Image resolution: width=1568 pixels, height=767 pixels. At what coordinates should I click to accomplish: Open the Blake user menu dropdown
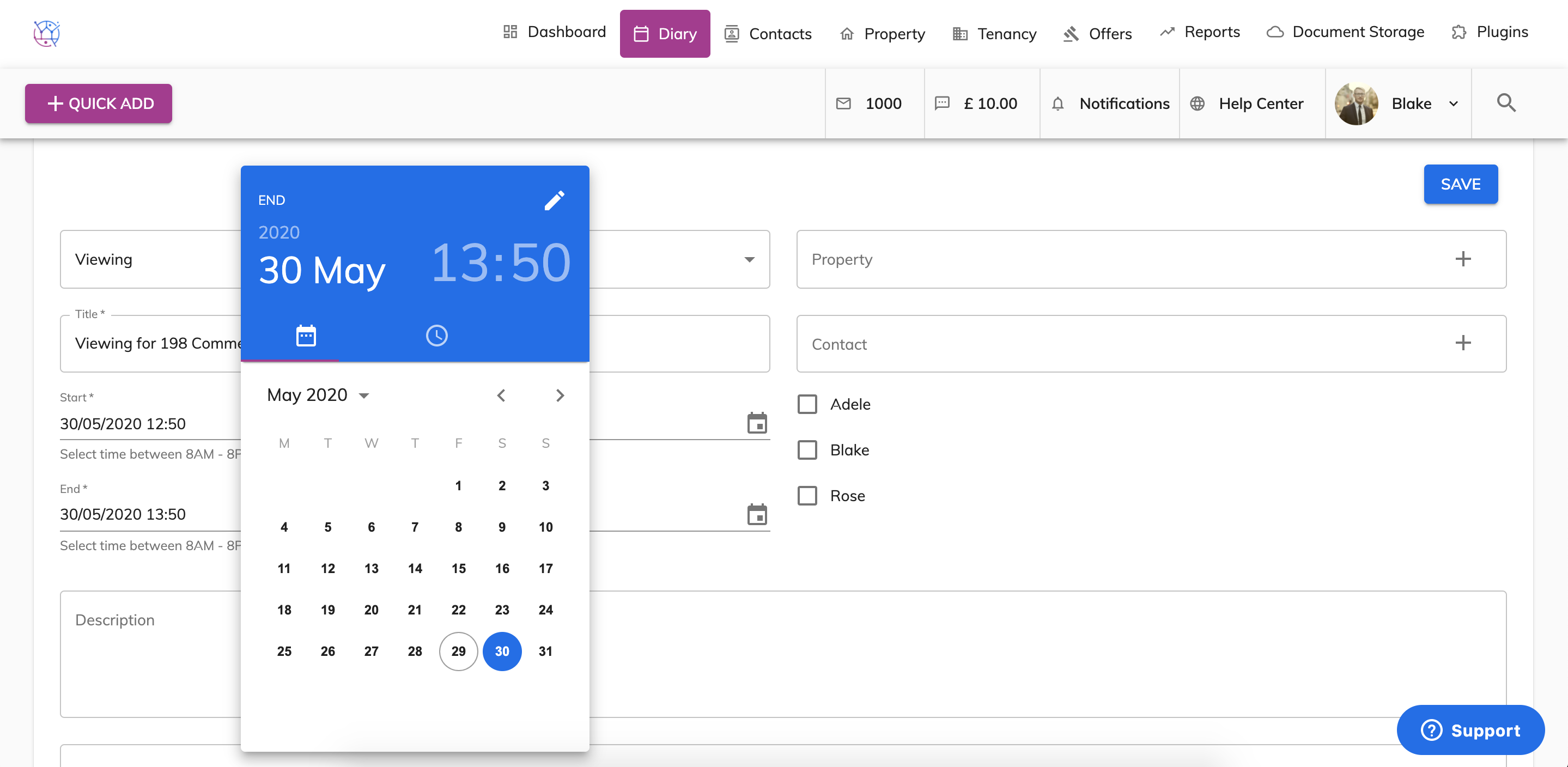[1452, 104]
